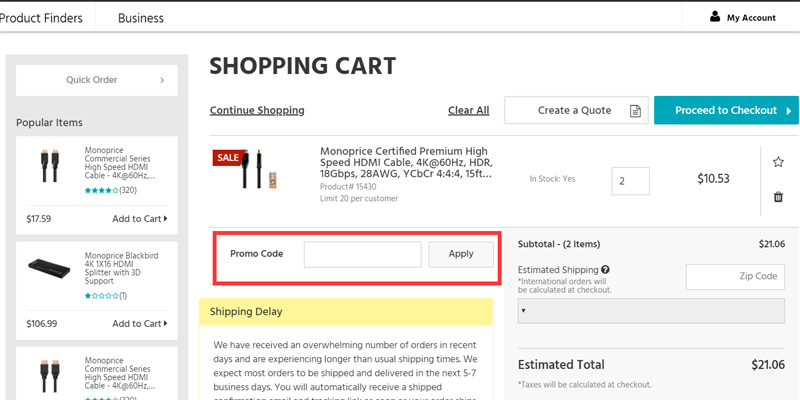Follow the Continue Shopping link

257,110
